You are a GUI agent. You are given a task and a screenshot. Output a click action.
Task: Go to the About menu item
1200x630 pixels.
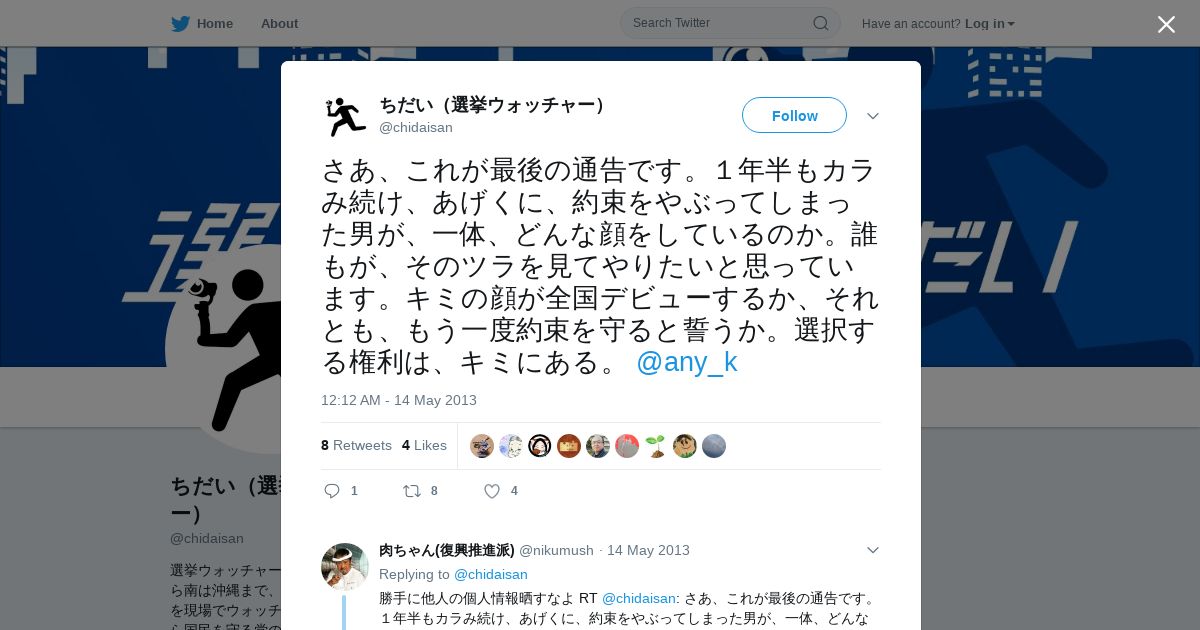pos(279,23)
